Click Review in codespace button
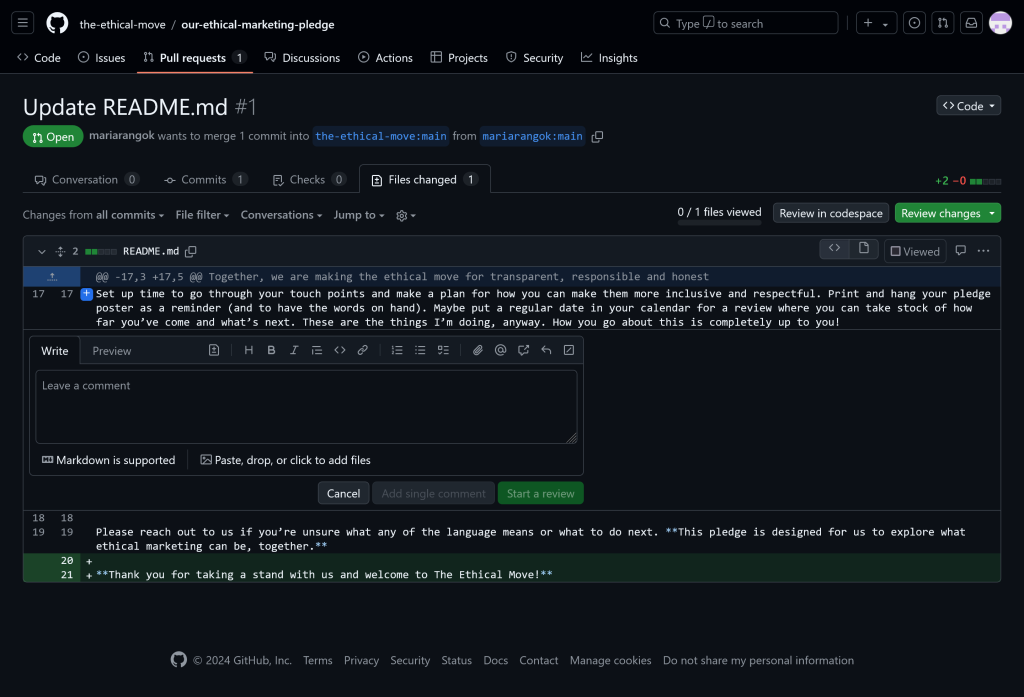This screenshot has height=697, width=1024. tap(830, 213)
